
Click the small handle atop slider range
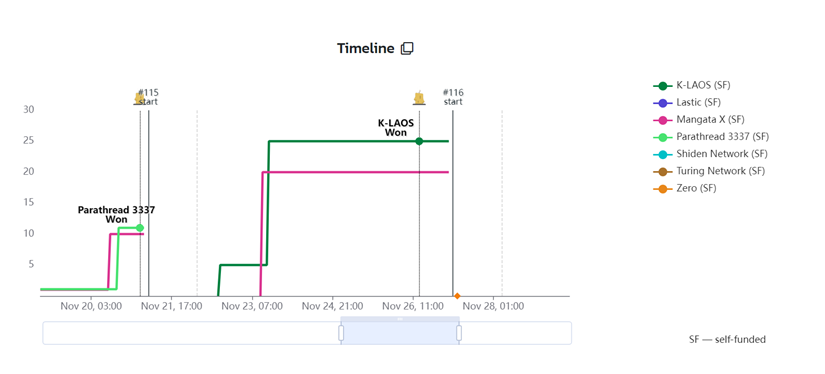(400, 319)
